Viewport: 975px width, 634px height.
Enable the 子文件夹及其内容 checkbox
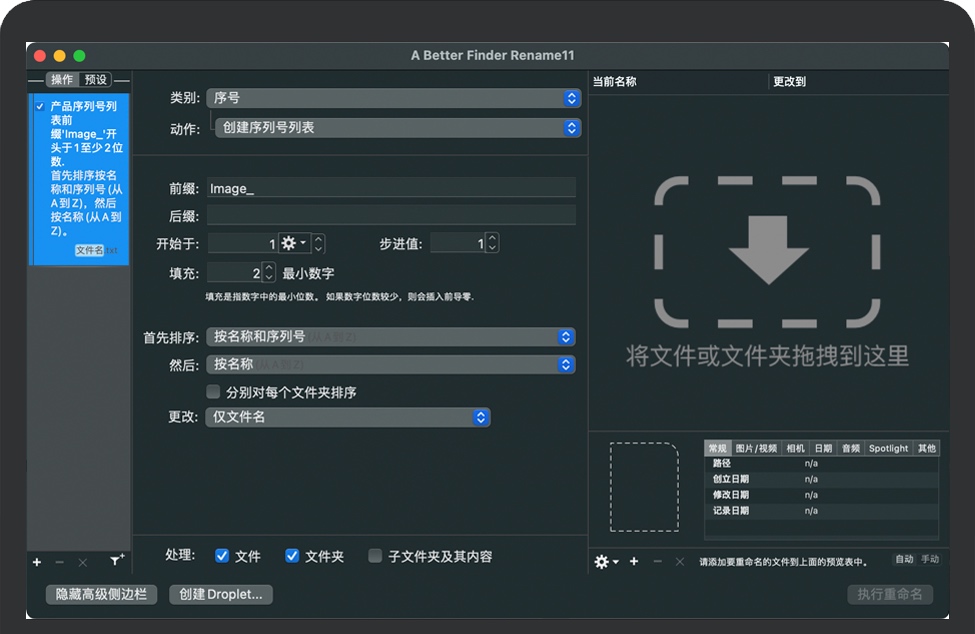tap(375, 556)
